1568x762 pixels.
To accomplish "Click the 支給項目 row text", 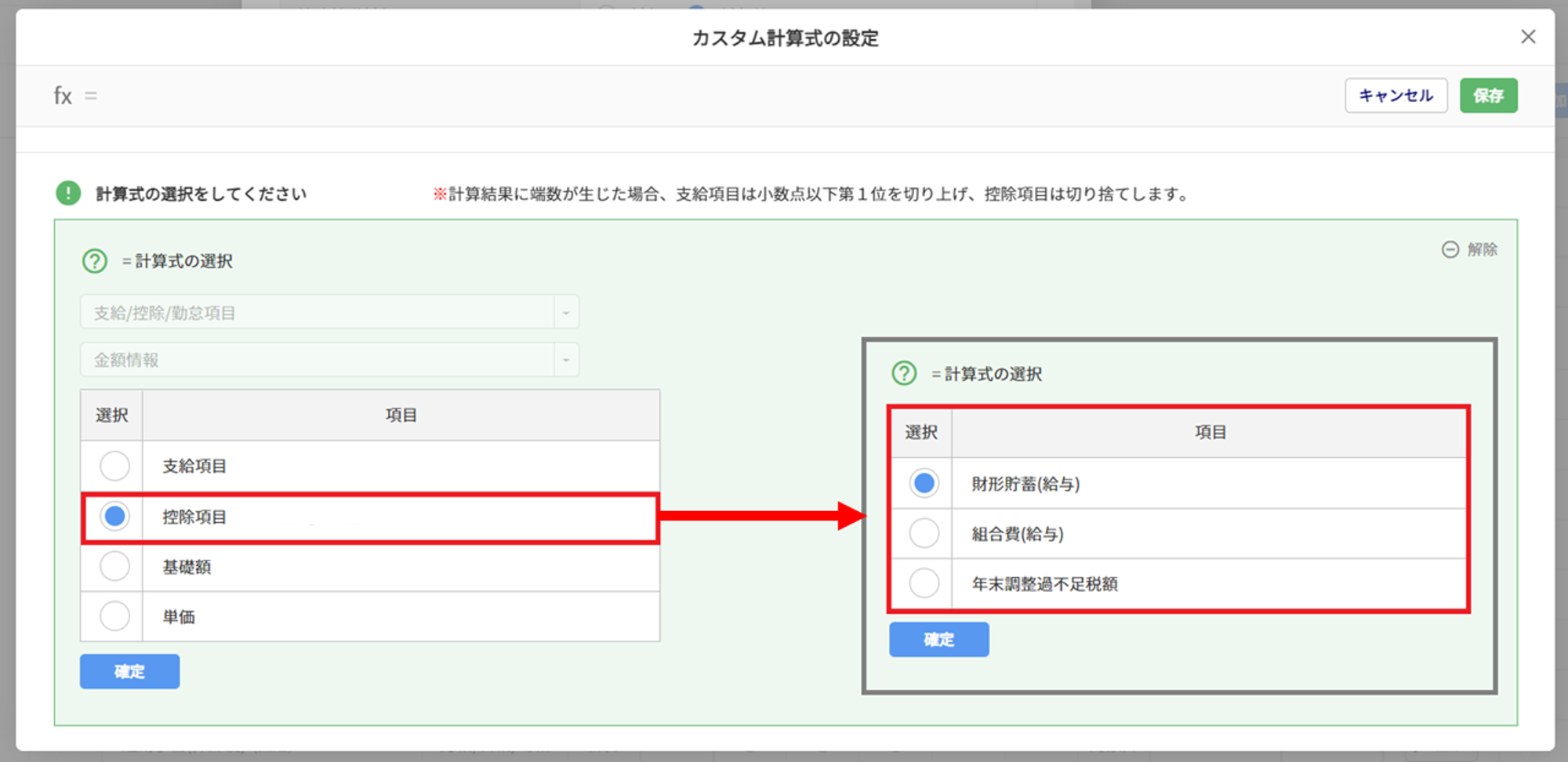I will tap(194, 466).
